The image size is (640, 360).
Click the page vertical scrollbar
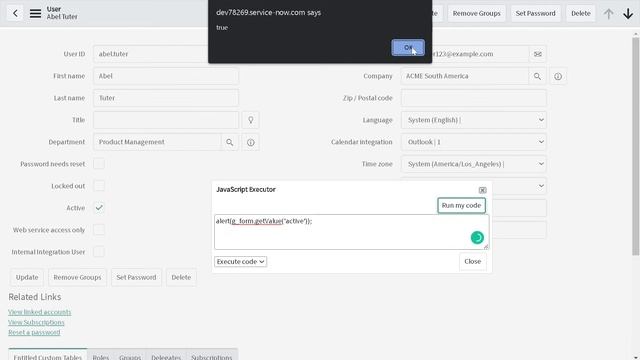[x=636, y=147]
